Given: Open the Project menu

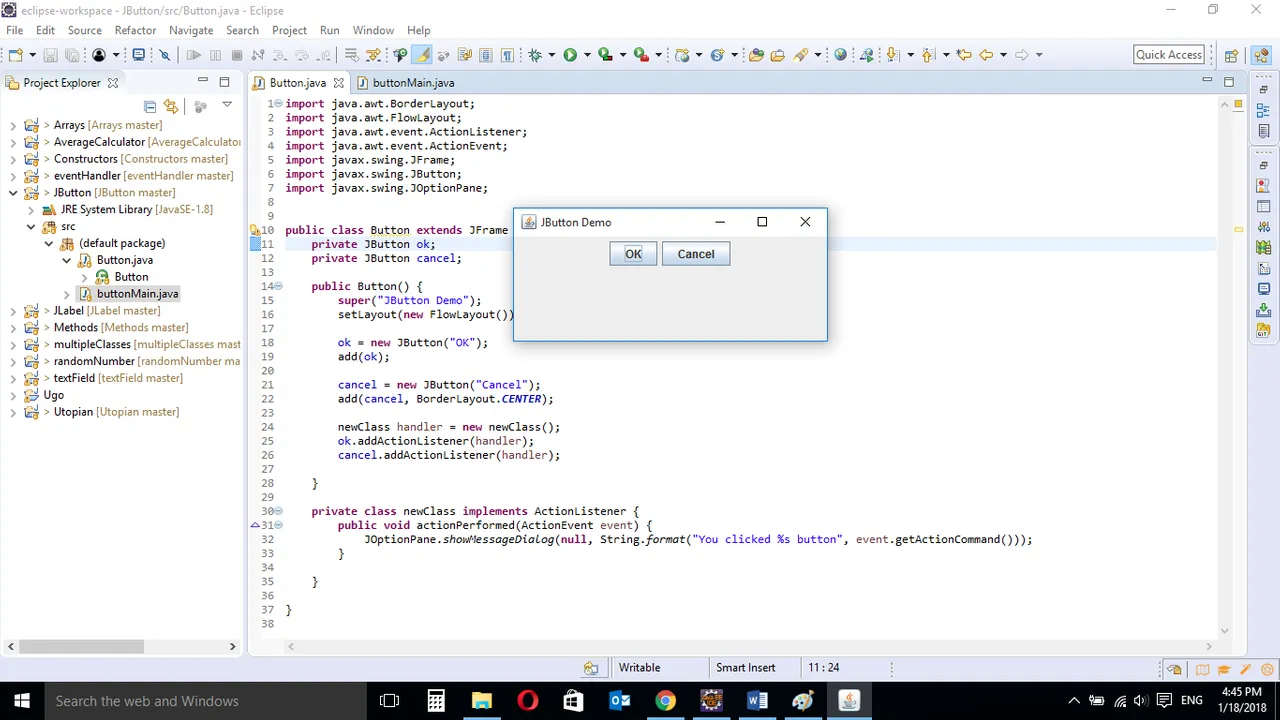Looking at the screenshot, I should (290, 30).
